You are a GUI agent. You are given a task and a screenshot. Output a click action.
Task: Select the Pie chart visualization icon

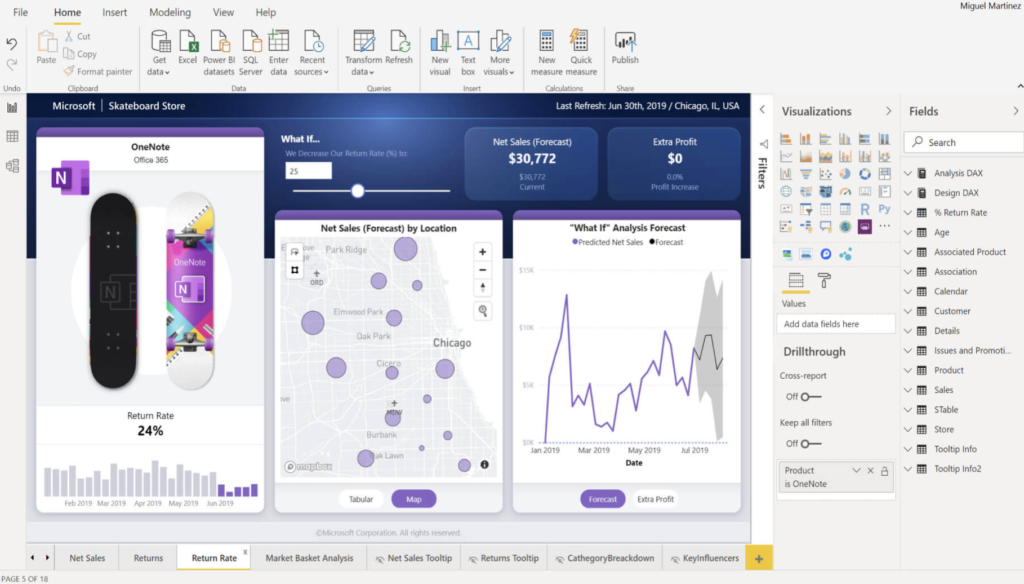845,173
